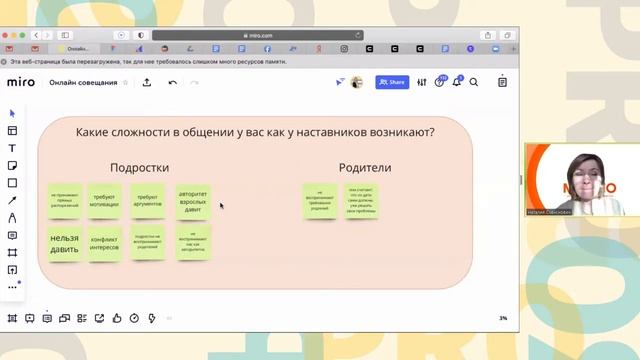Start screen sharing from bottom toolbar
Image resolution: width=640 pixels, height=360 pixels.
tap(100, 318)
